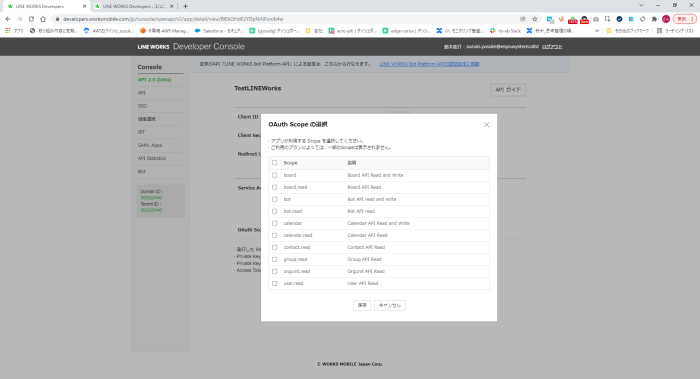Viewport: 700px width, 379px height.
Task: Check the bot scope checkbox
Action: [x=275, y=199]
